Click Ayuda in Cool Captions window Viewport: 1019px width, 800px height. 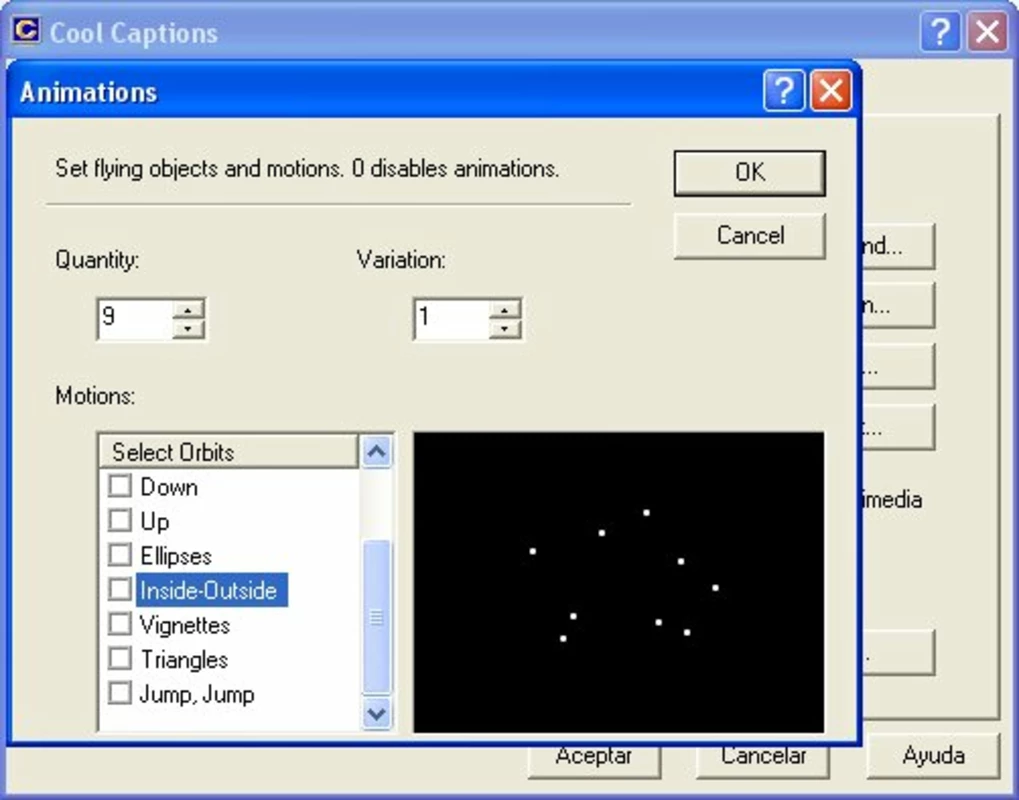click(x=933, y=756)
